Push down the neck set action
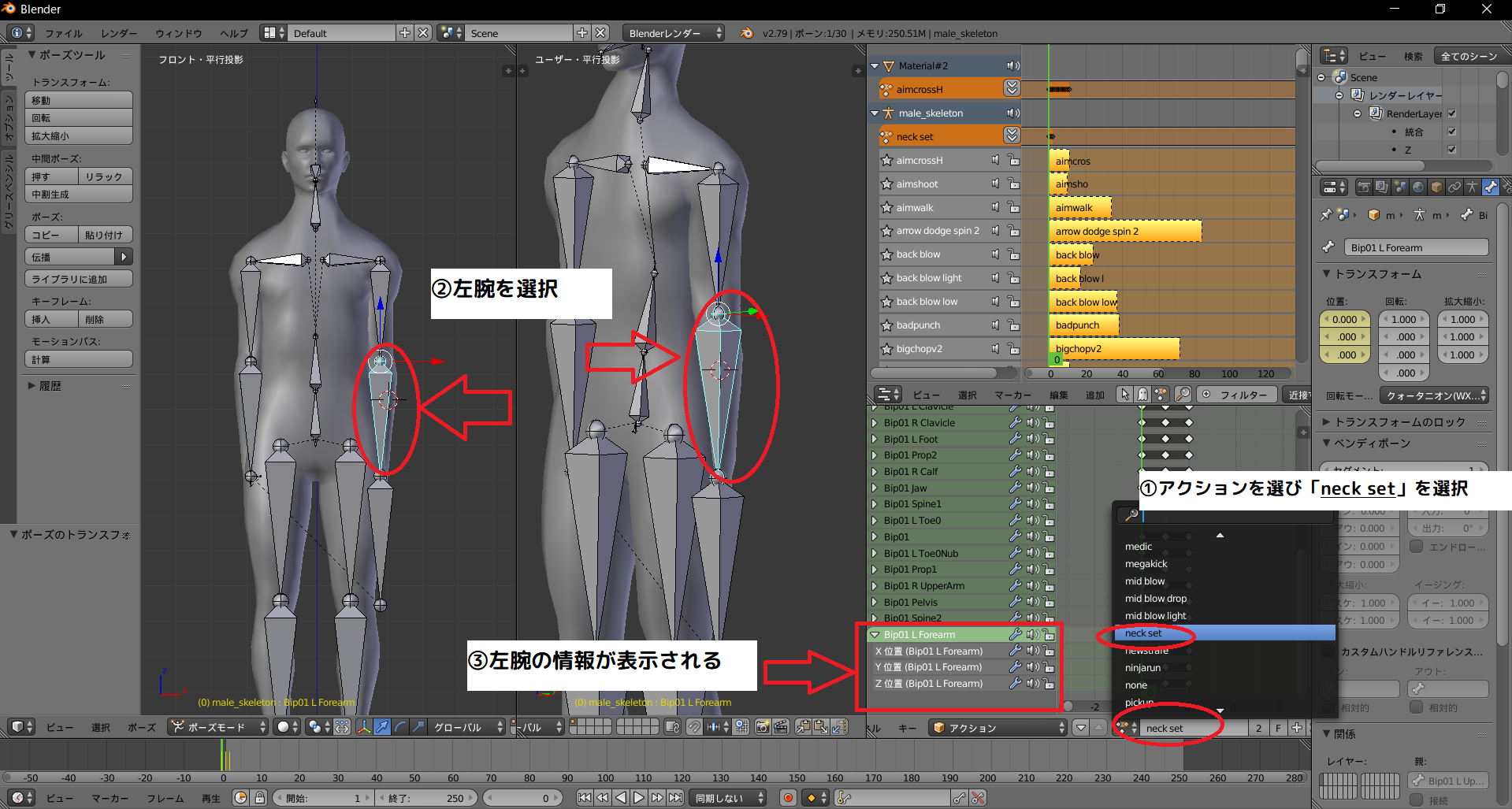Viewport: 1512px width, 809px height. click(1012, 136)
